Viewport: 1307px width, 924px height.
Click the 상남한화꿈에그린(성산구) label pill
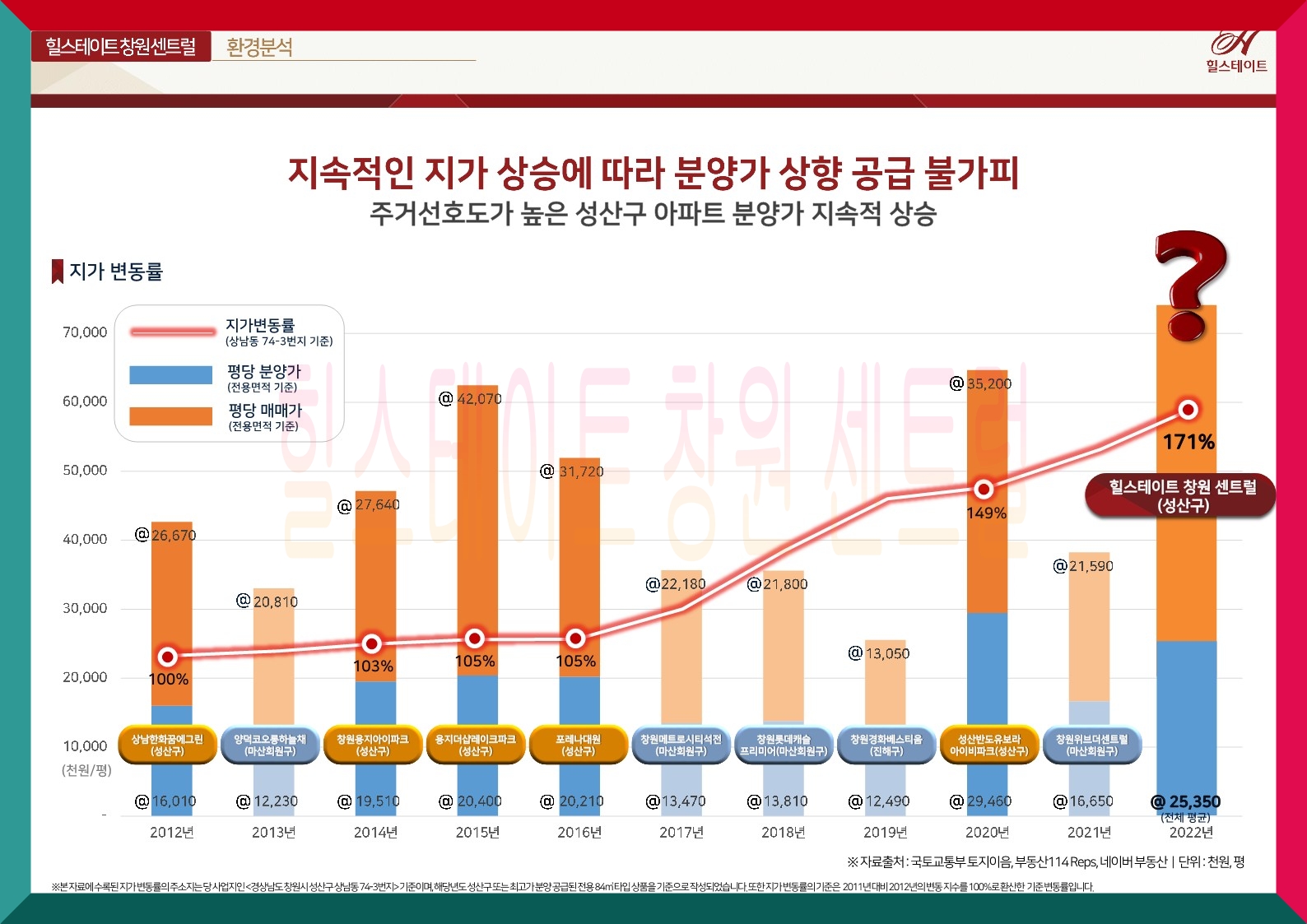[167, 745]
